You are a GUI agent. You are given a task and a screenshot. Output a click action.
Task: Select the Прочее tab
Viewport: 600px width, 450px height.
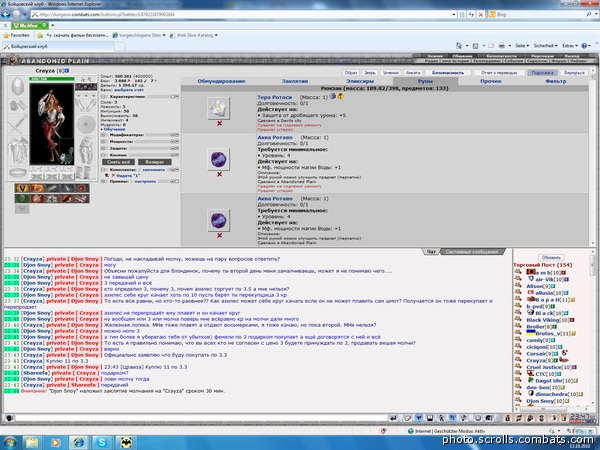[491, 81]
